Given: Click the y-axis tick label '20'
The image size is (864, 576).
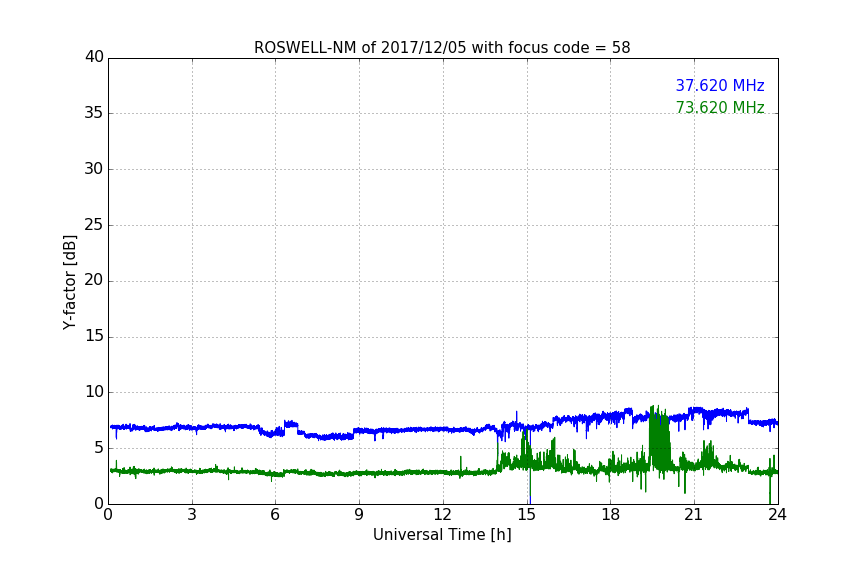Looking at the screenshot, I should 94,280.
